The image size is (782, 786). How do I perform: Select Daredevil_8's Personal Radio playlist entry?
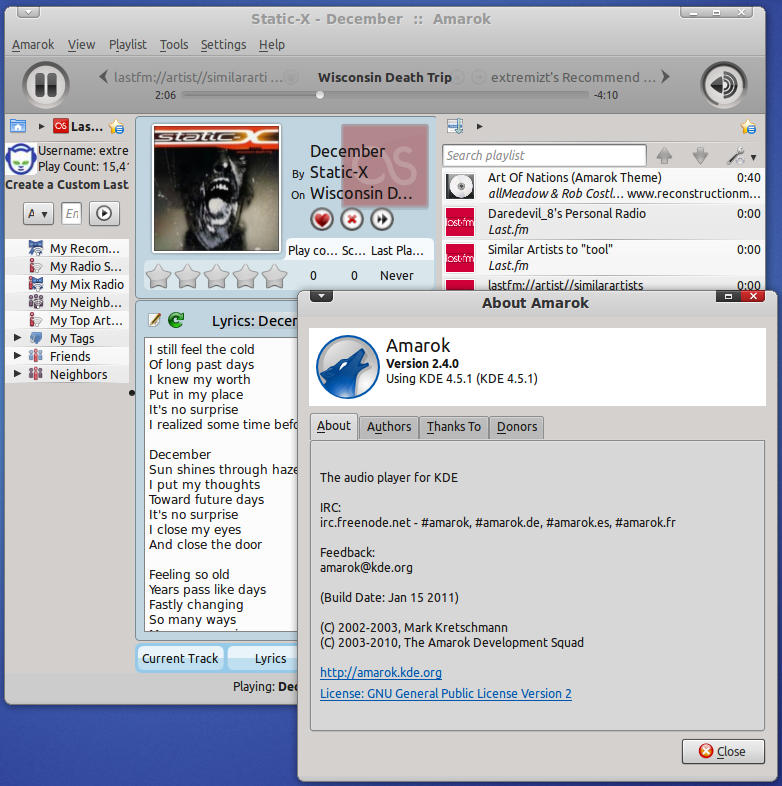tap(603, 222)
